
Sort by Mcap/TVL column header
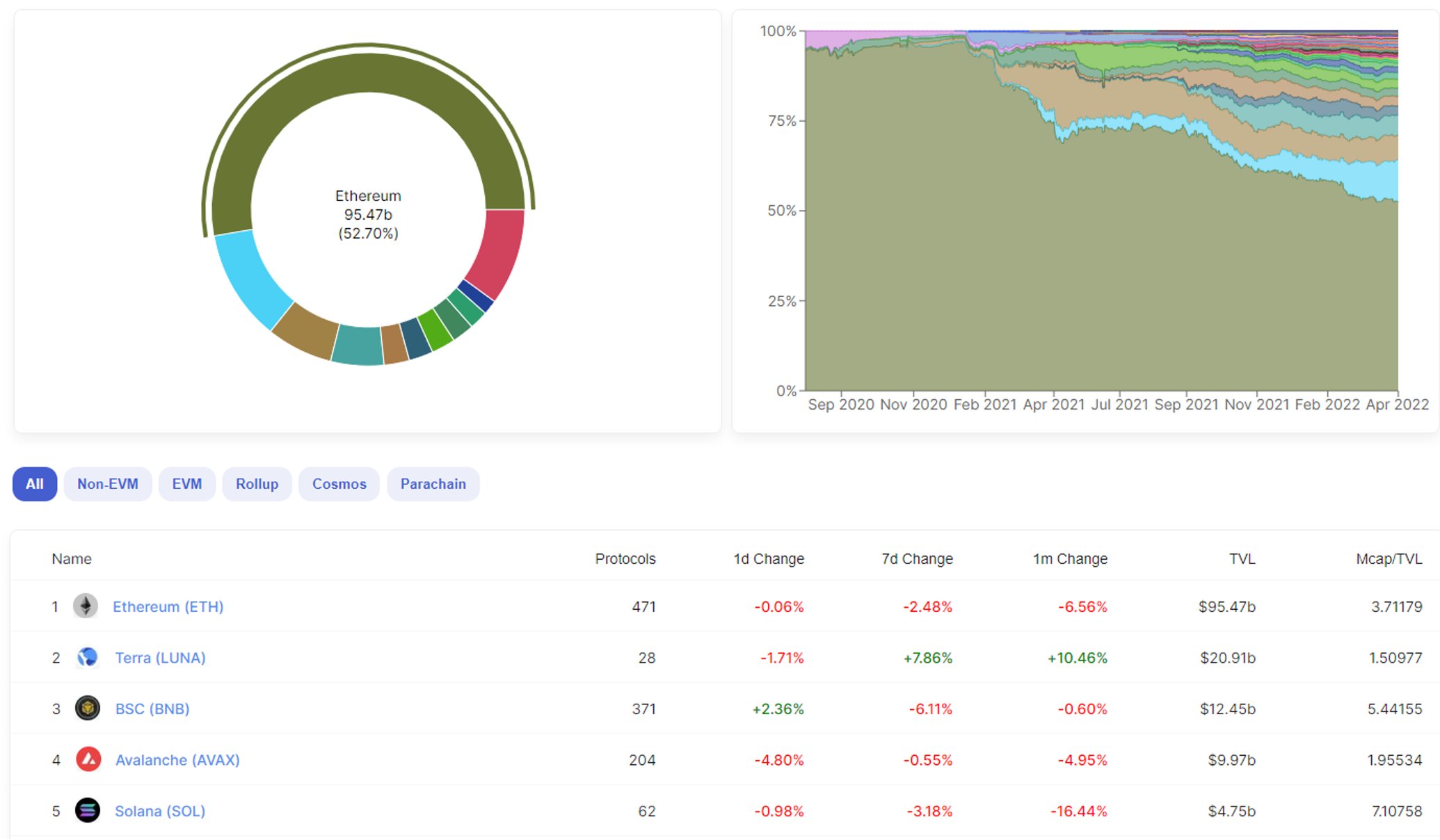[1389, 559]
